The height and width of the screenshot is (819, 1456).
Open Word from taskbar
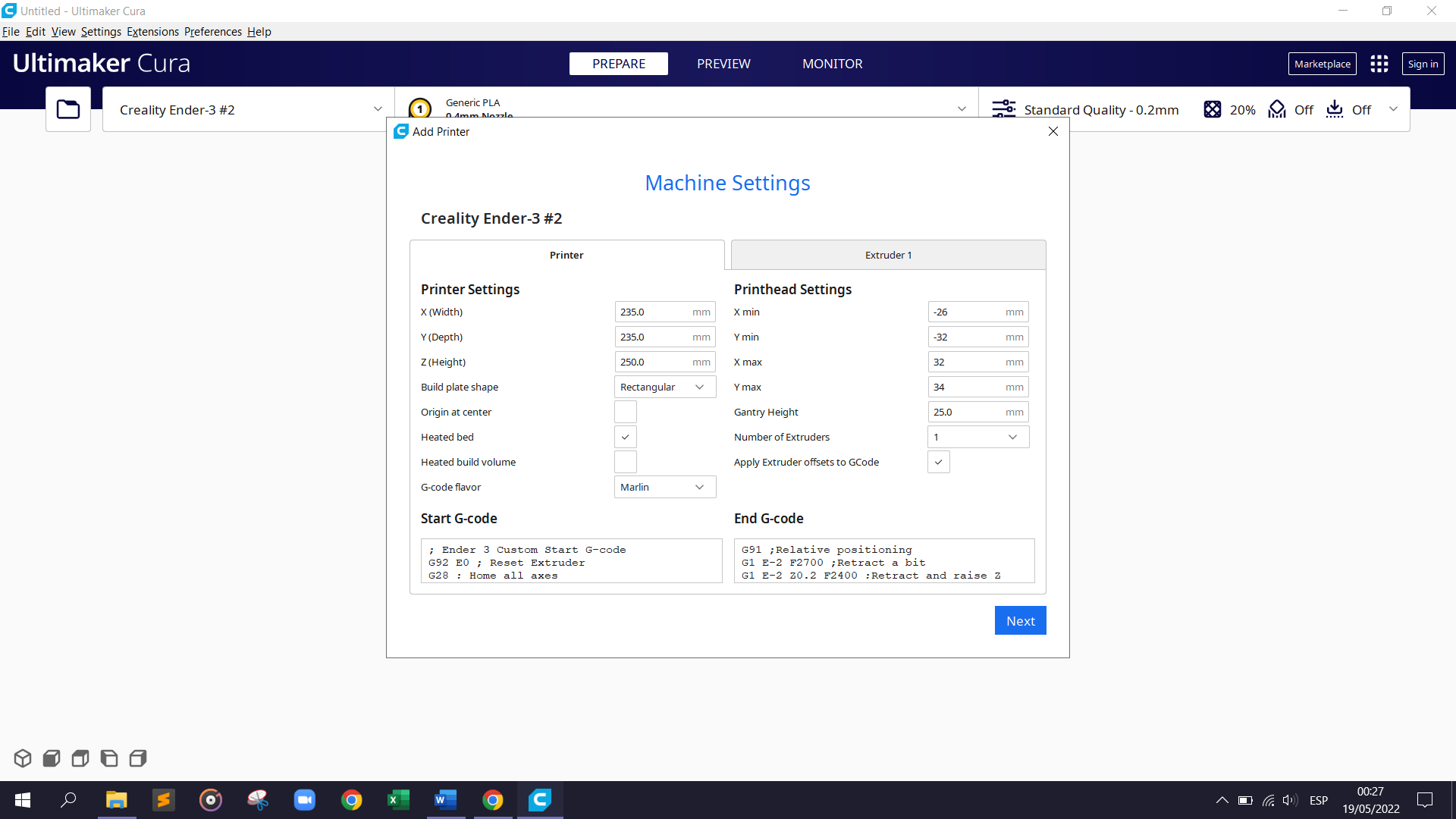[x=446, y=799]
